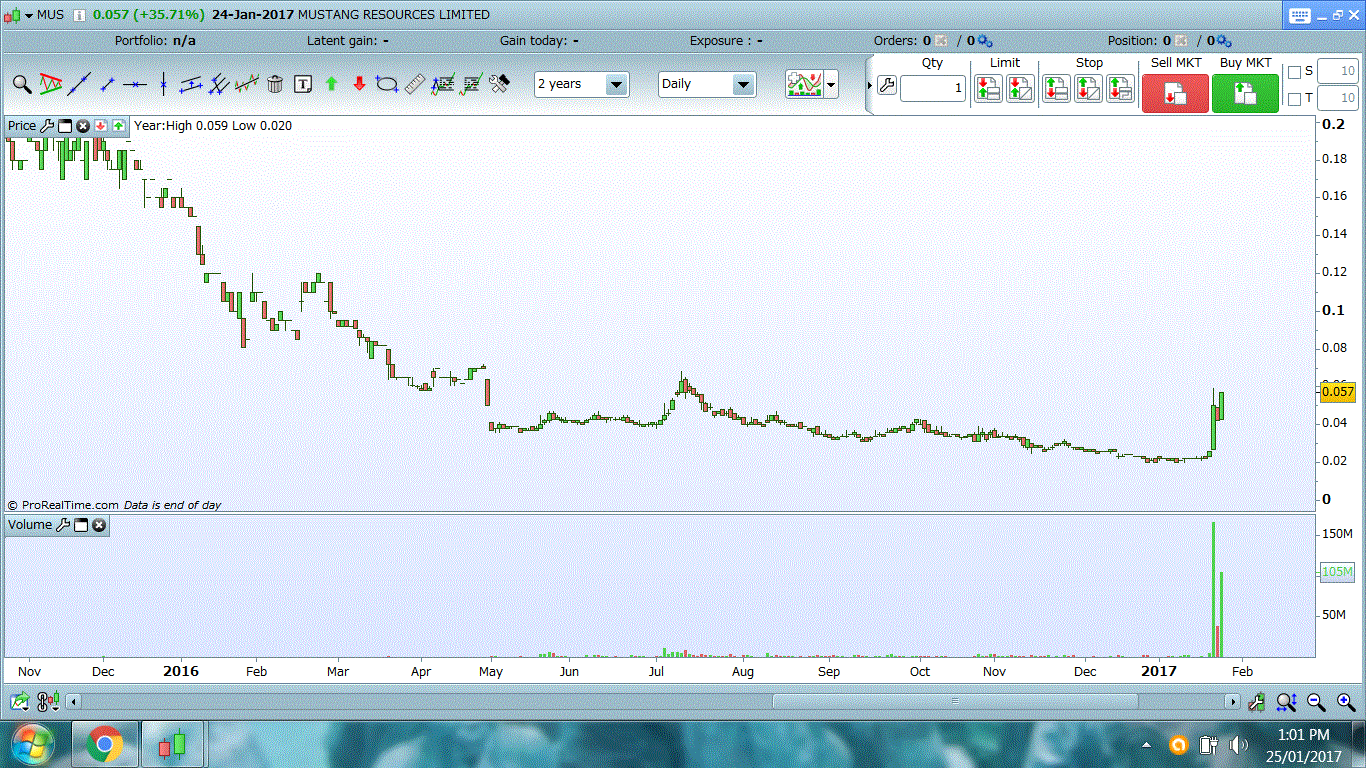
Task: Click the Qty quantity input field
Action: coord(933,88)
